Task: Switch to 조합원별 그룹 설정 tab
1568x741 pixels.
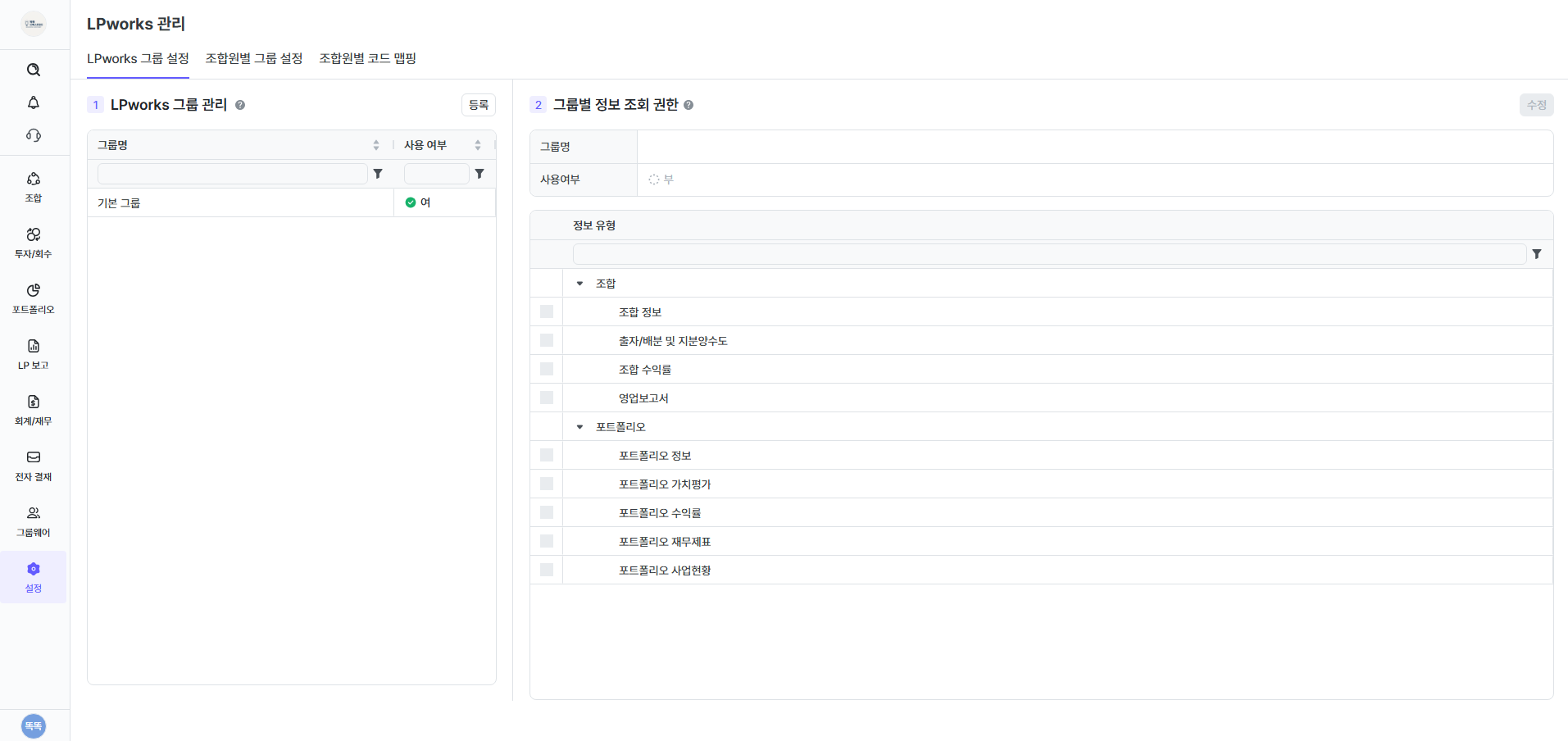Action: click(x=254, y=58)
